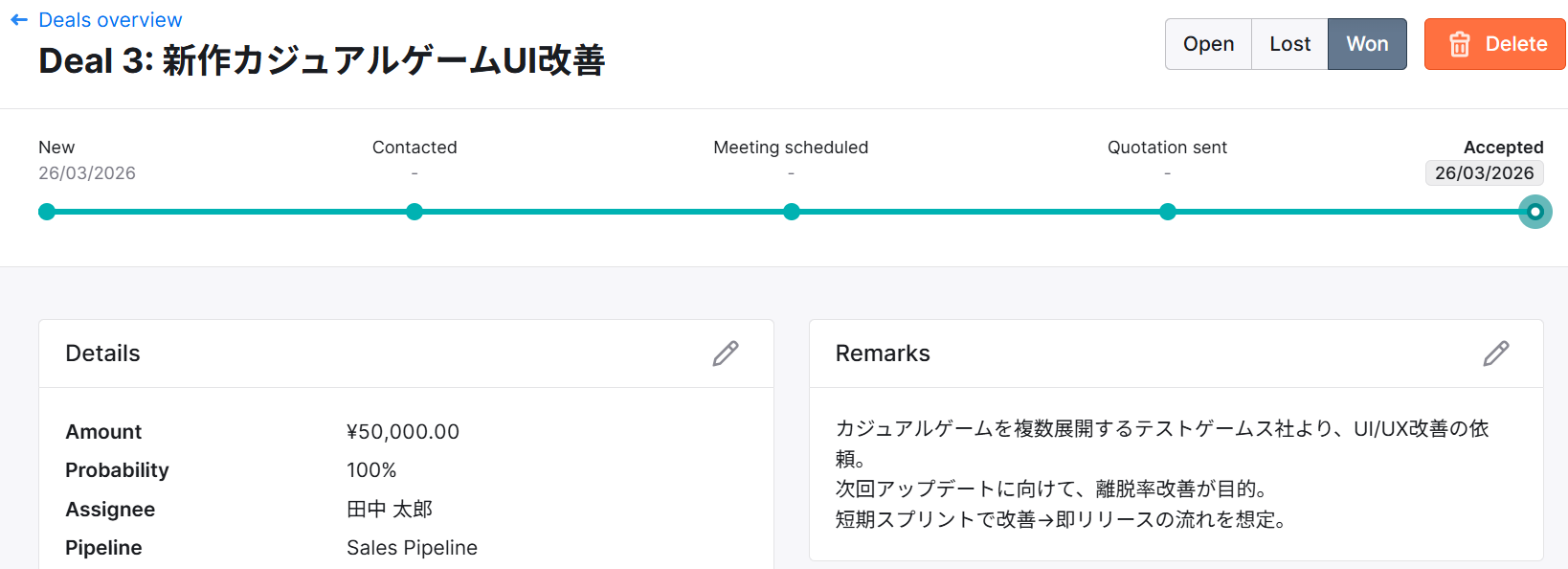Click the back arrow icon beside Deals overview
The width and height of the screenshot is (1568, 569).
pos(19,20)
